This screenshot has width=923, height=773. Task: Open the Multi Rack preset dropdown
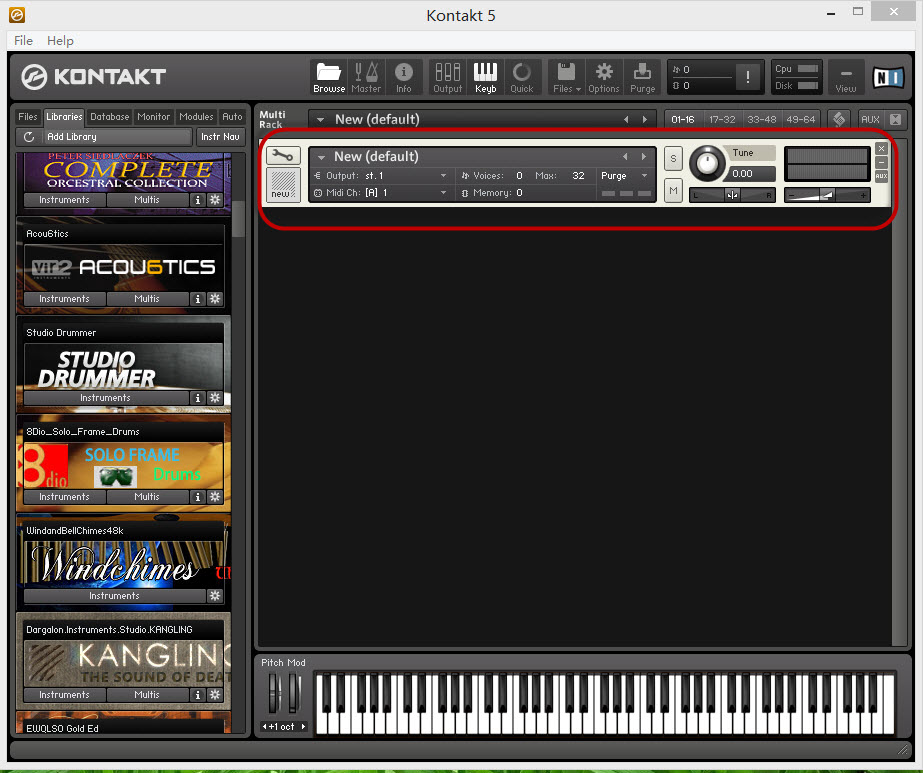tap(320, 120)
